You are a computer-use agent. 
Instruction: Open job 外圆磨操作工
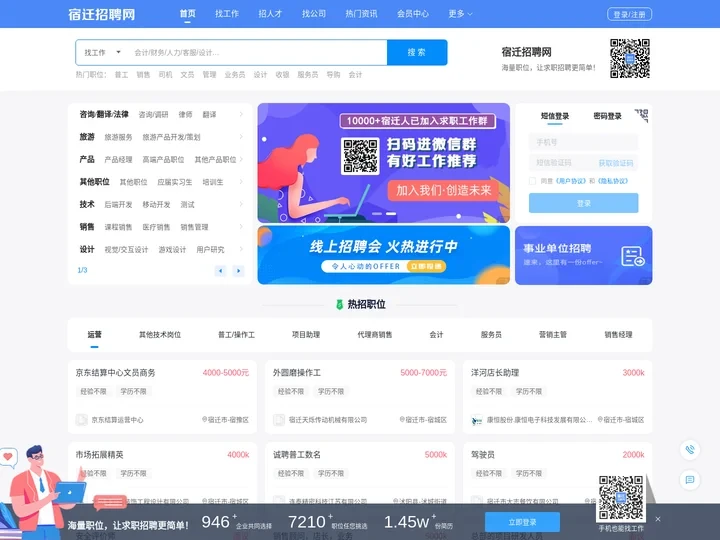(297, 373)
